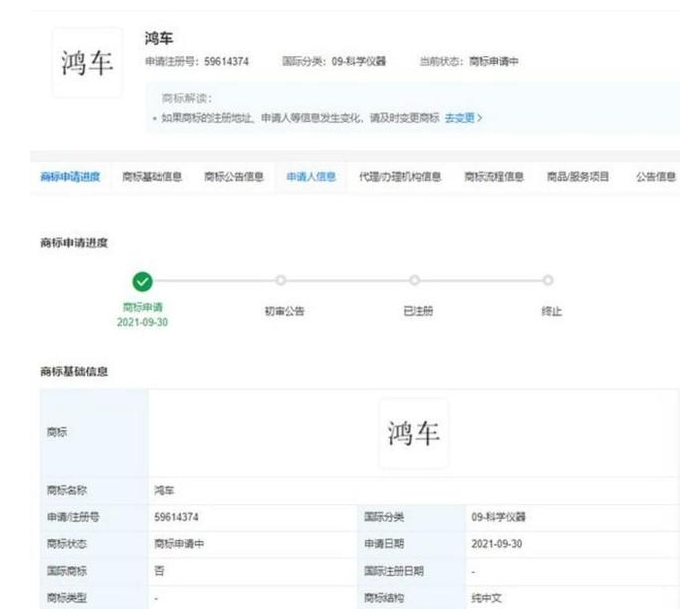
Task: Click the 鸿车 title heading
Action: pos(158,38)
